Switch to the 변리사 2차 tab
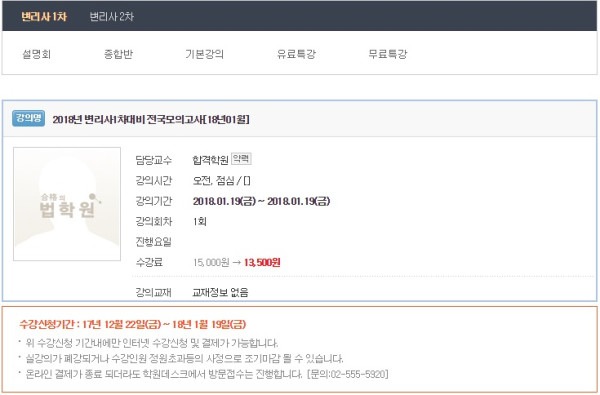The width and height of the screenshot is (600, 395). click(111, 16)
